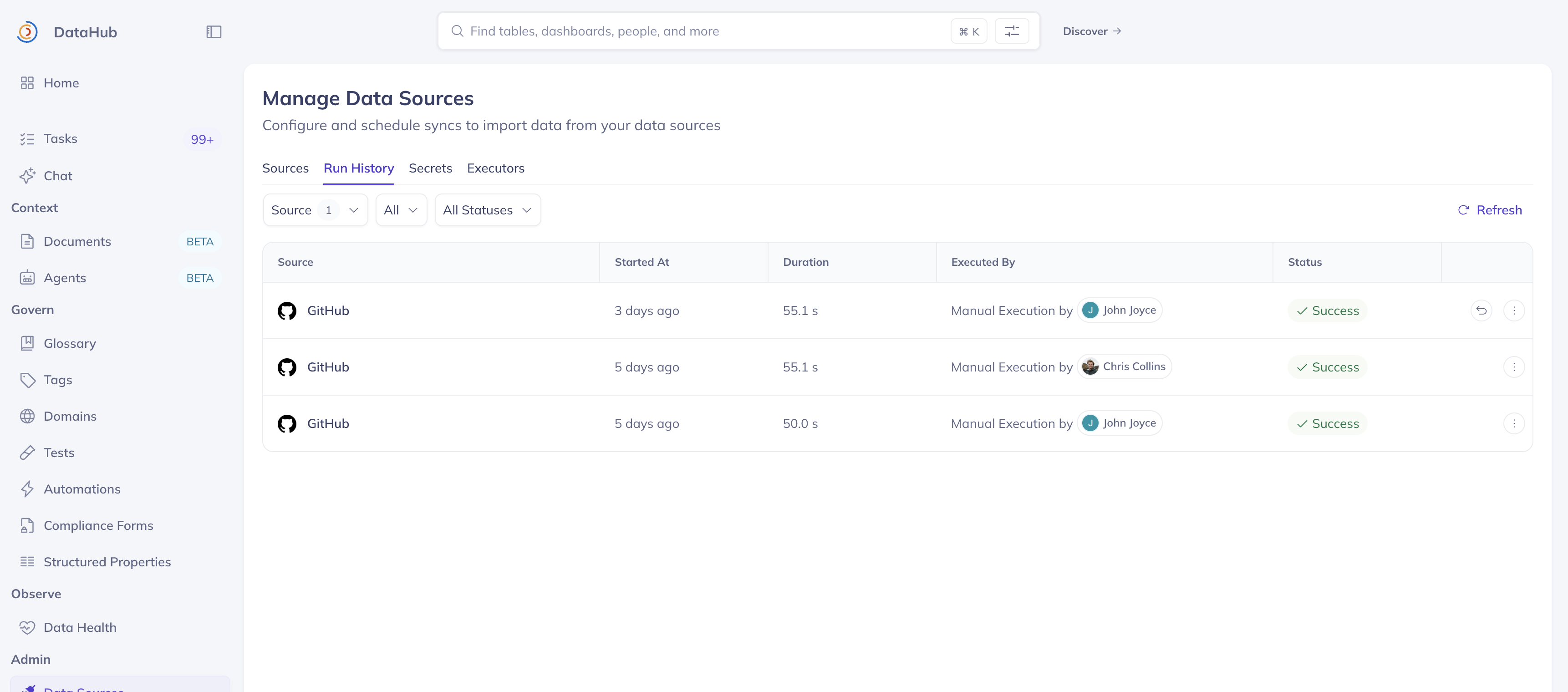Refresh the run history list

[1490, 210]
